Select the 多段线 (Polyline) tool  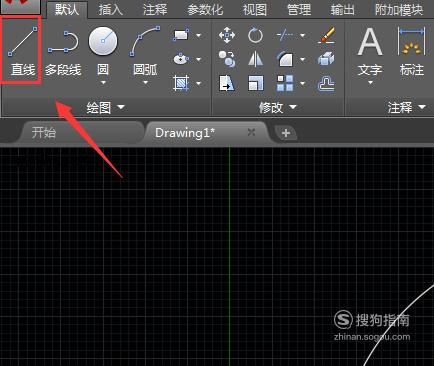(63, 53)
